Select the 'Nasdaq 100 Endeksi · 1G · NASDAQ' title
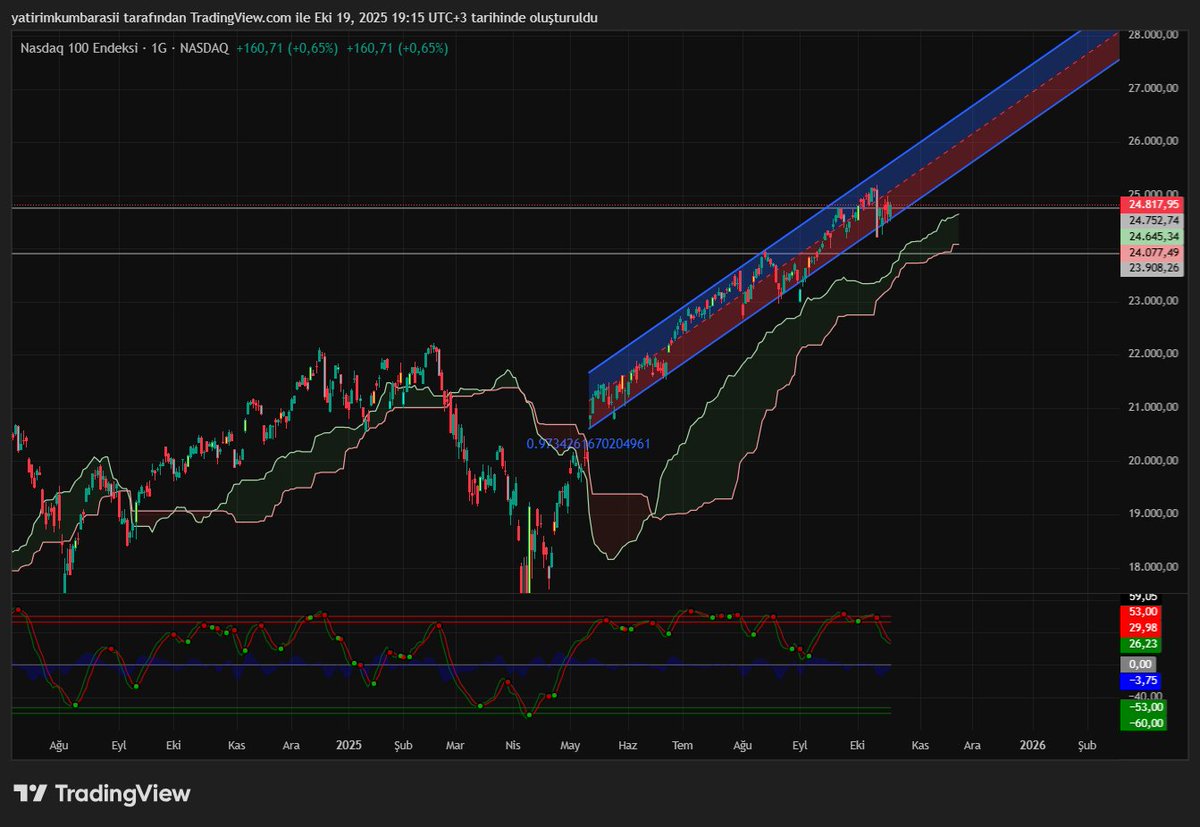The height and width of the screenshot is (827, 1200). 125,47
